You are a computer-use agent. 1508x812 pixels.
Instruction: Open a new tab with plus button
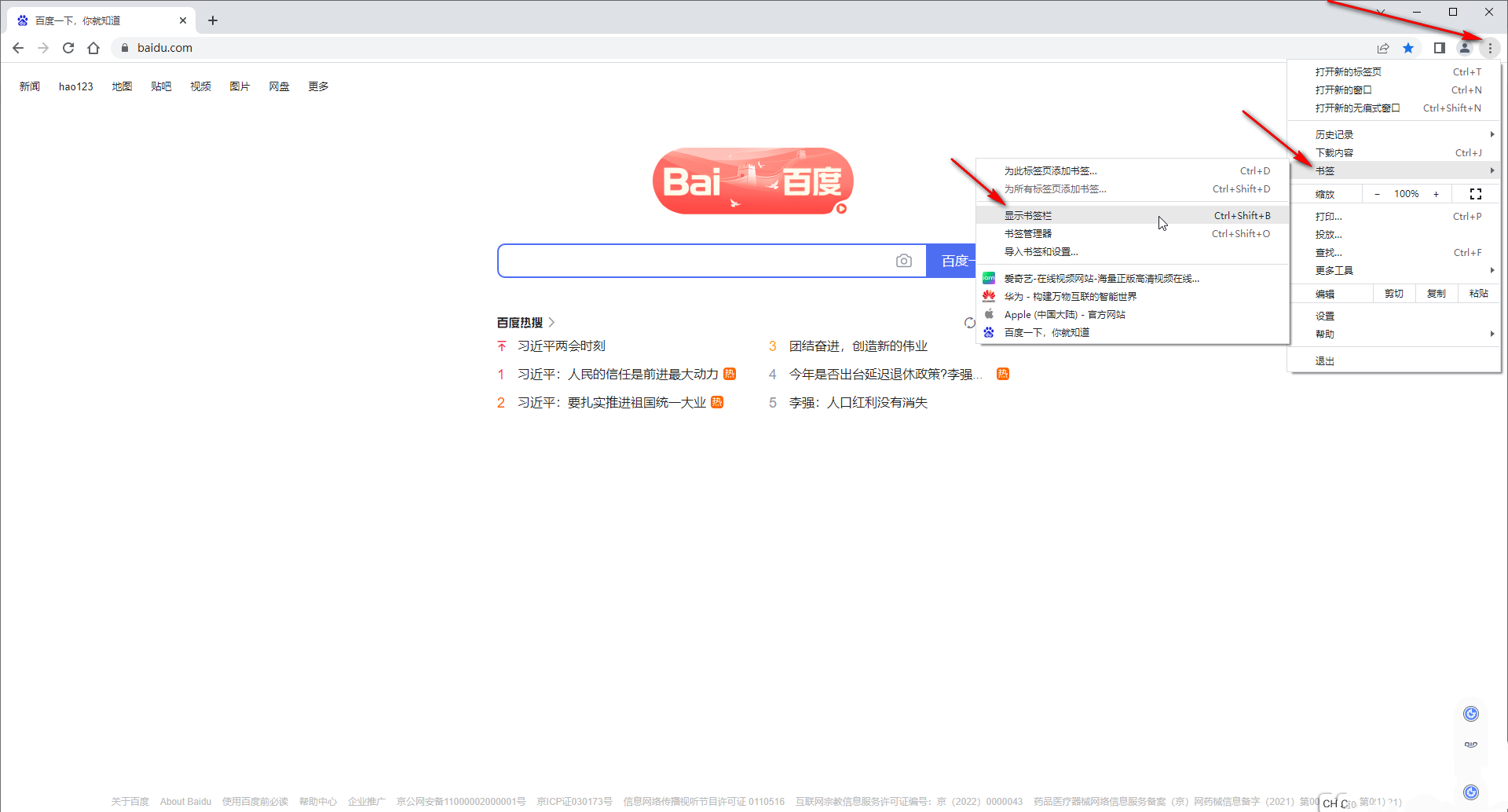pyautogui.click(x=213, y=20)
